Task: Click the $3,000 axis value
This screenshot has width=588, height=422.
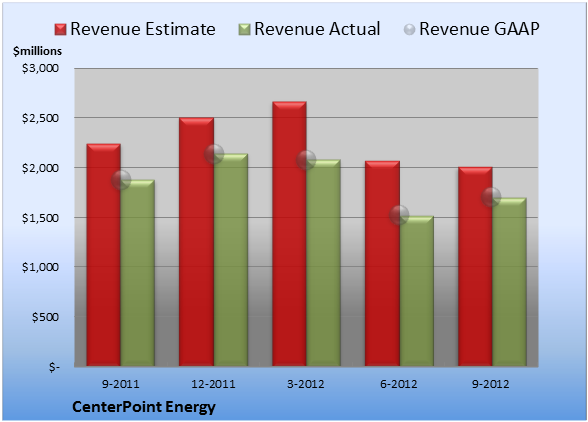Action: pos(40,68)
